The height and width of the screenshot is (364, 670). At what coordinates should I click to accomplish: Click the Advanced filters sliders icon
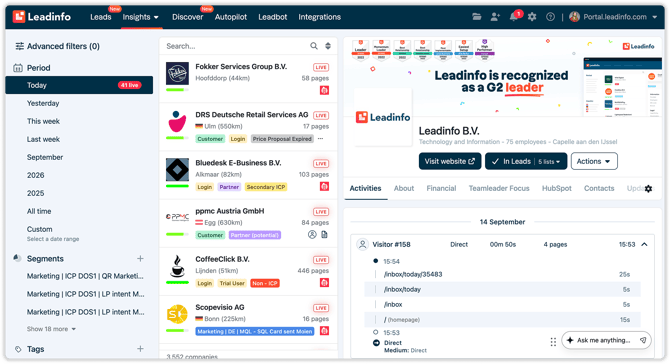click(x=19, y=46)
